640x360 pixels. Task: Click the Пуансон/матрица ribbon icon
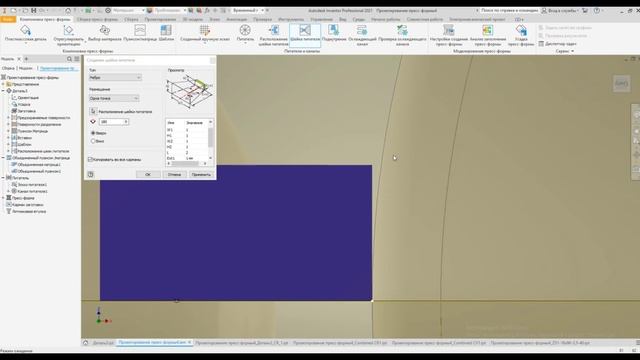(x=140, y=30)
